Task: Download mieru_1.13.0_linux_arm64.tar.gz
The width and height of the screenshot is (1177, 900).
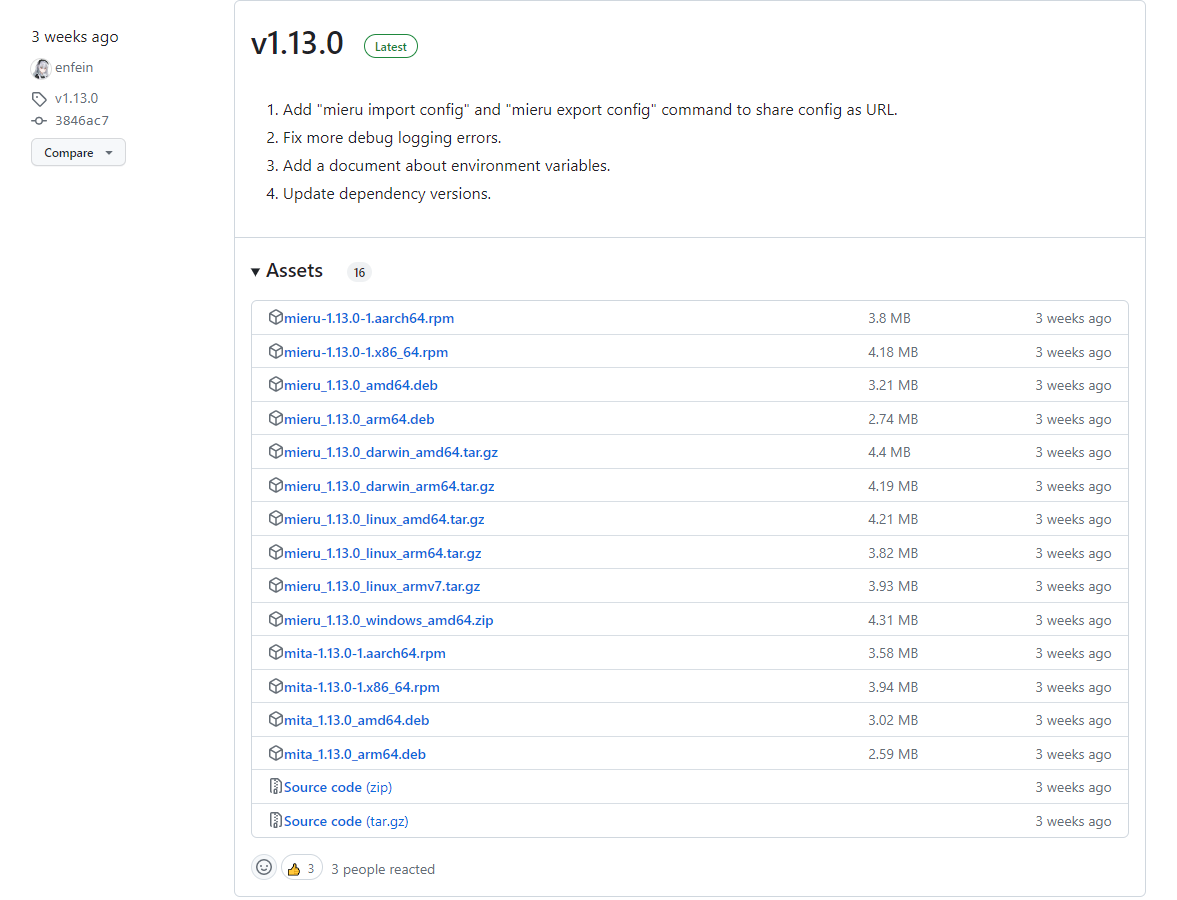Action: point(383,553)
